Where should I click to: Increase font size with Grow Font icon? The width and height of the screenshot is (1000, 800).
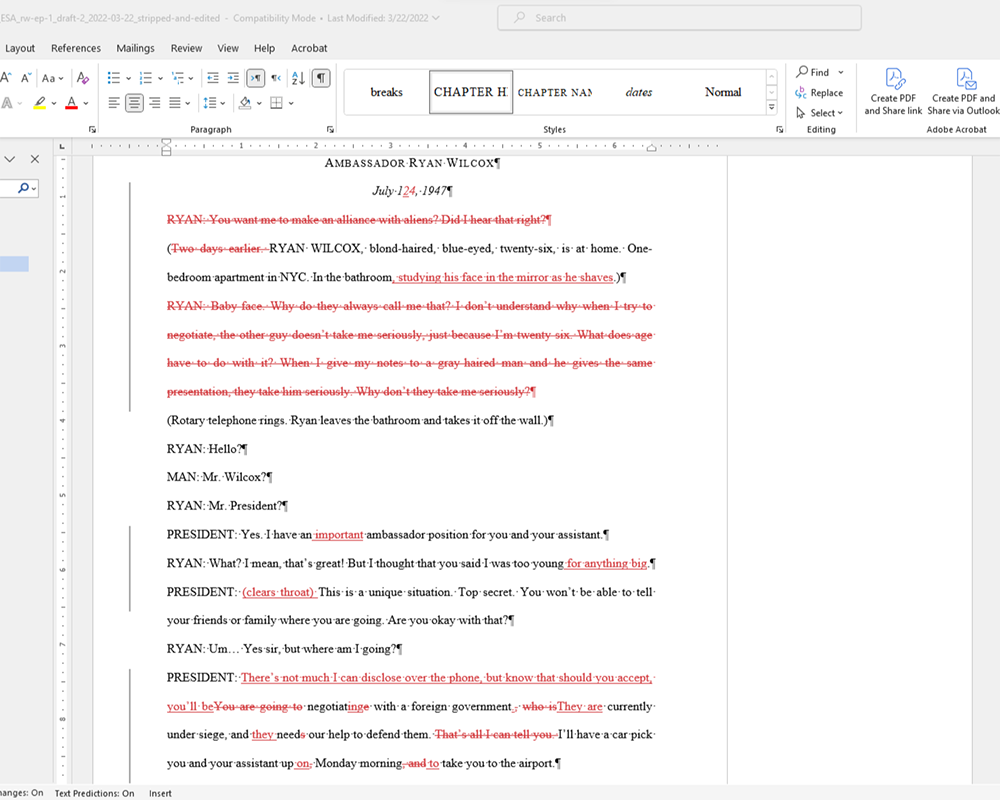pyautogui.click(x=6, y=78)
